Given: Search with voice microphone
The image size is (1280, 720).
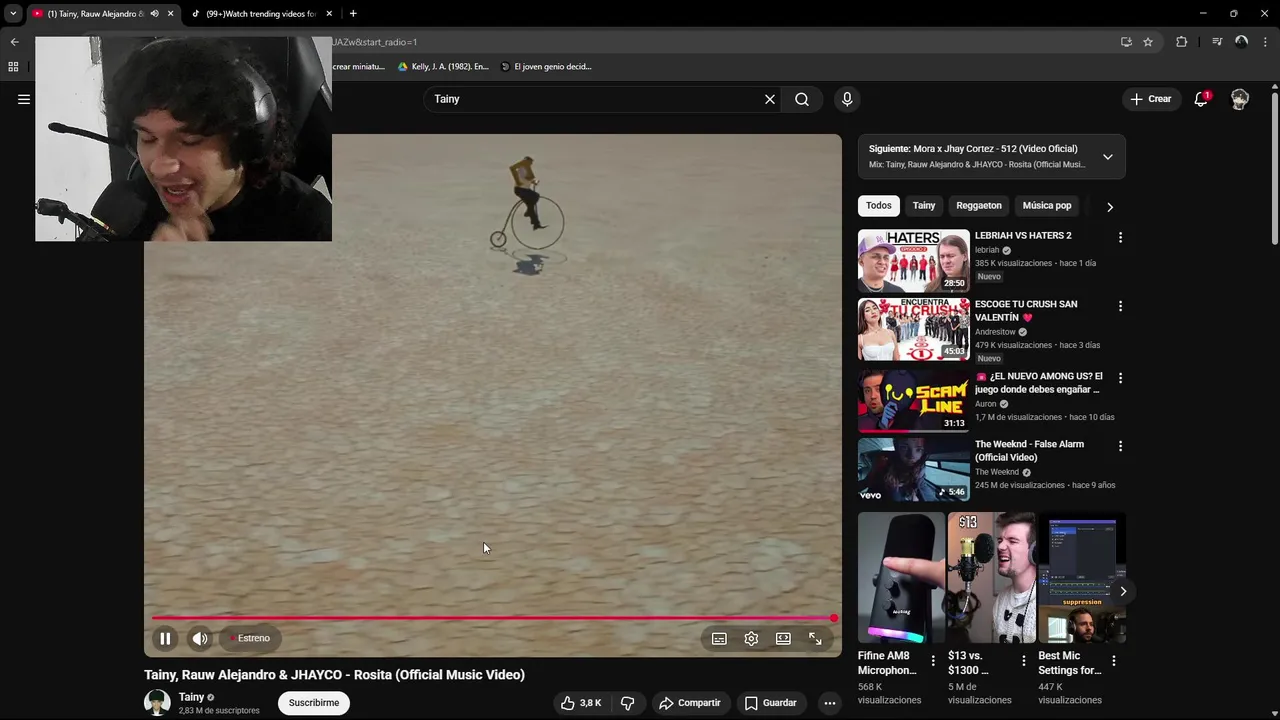Looking at the screenshot, I should tap(847, 99).
